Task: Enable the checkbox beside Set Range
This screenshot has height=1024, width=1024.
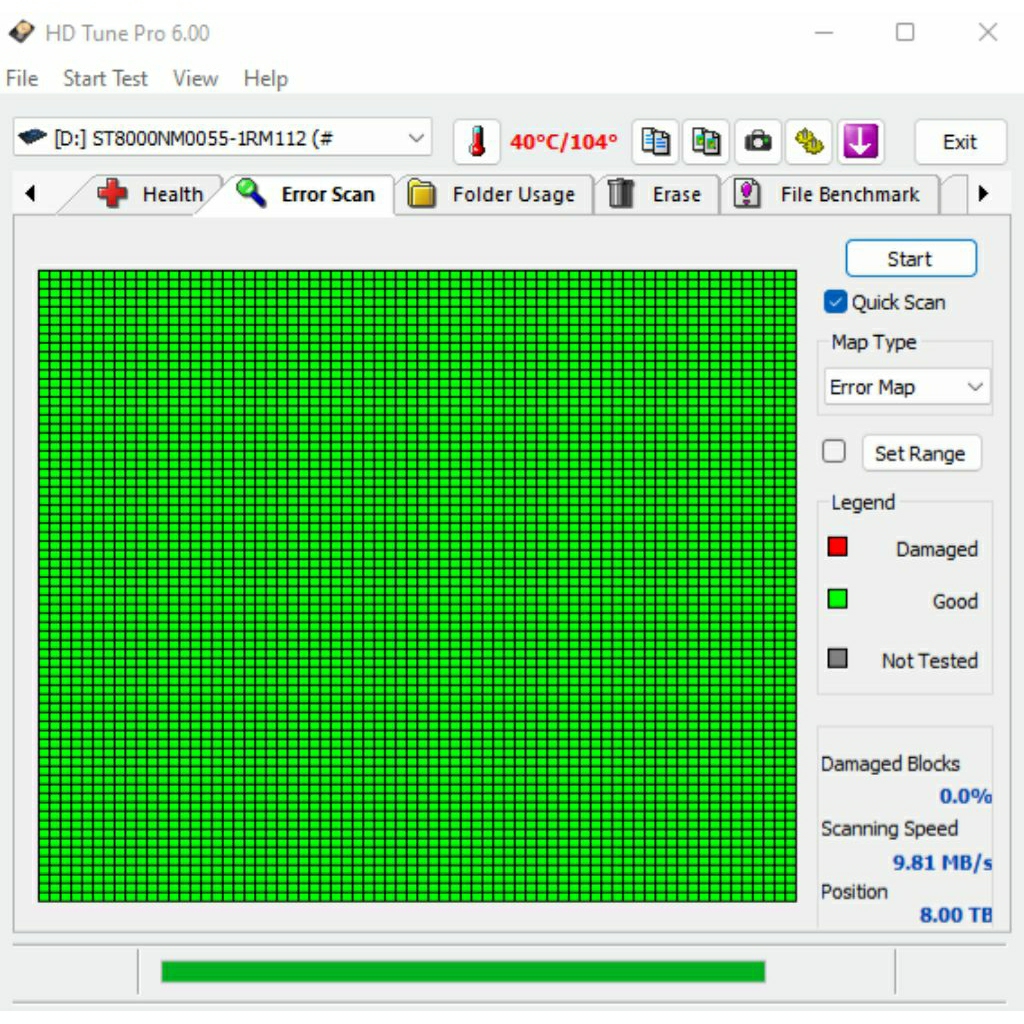Action: click(x=834, y=452)
